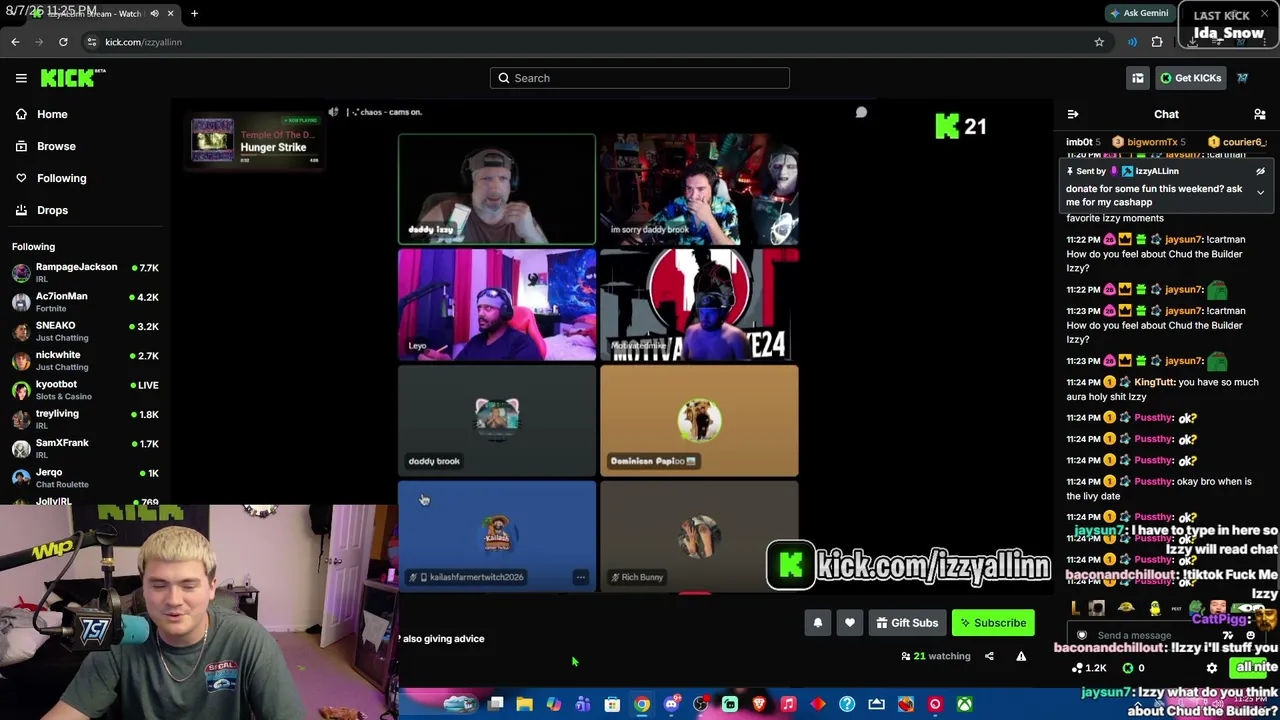Screen dimensions: 1280x720
Task: Open kyootbot followed channel
Action: coord(86,389)
